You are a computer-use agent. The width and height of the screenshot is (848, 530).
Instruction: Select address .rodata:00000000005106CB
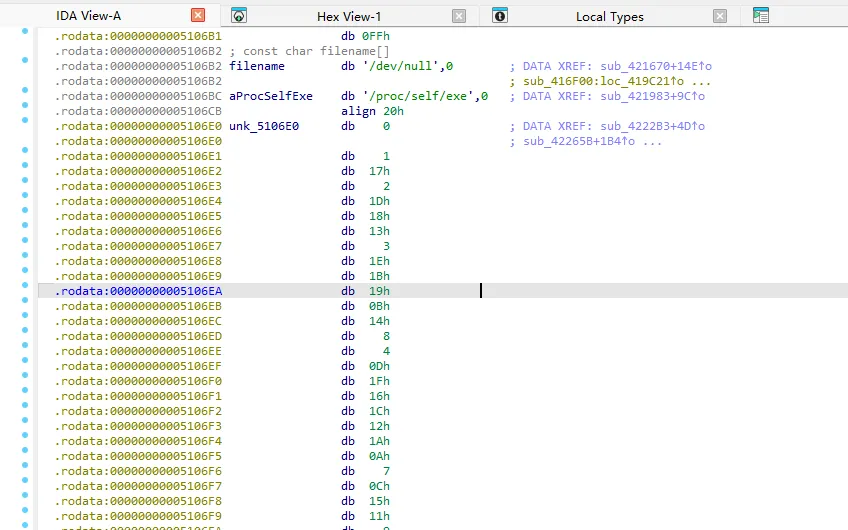coord(138,111)
